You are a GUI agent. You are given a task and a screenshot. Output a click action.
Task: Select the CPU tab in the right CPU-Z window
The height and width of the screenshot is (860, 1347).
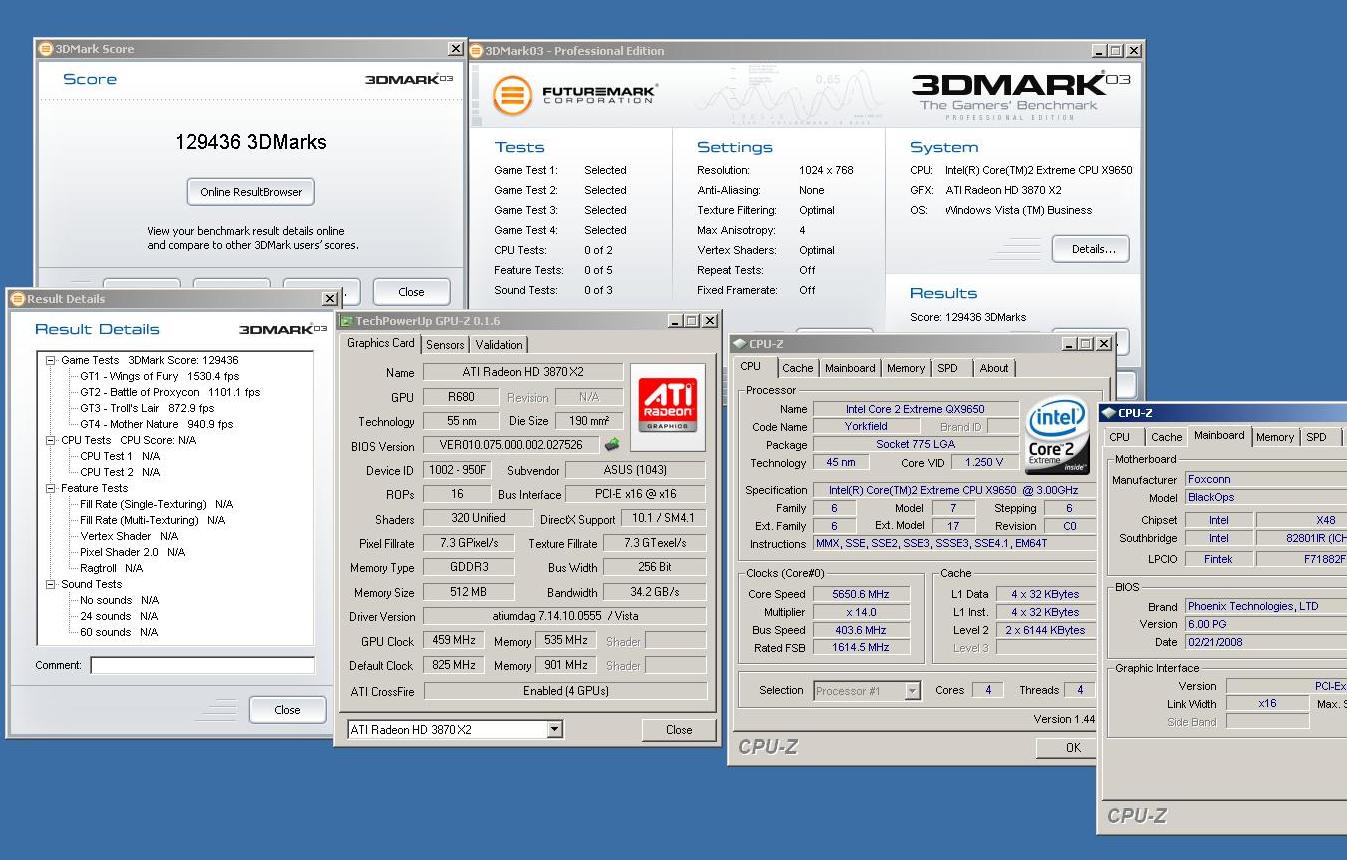click(x=1120, y=437)
